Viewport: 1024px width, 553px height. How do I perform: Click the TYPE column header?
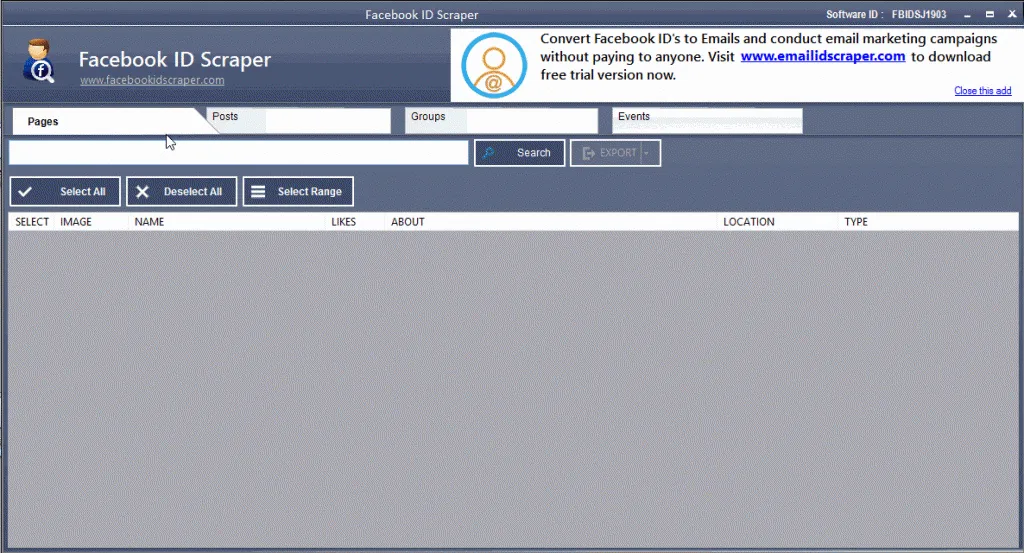coord(856,222)
